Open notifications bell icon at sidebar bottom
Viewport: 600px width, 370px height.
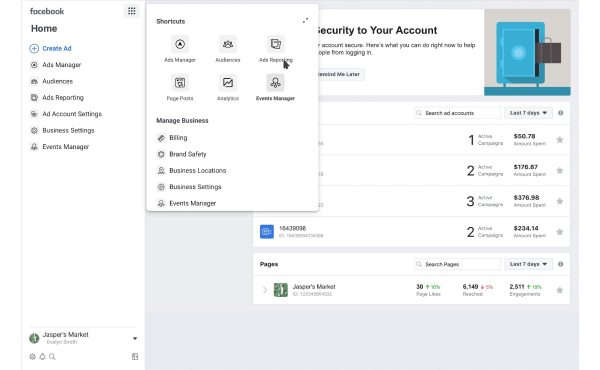coord(42,357)
